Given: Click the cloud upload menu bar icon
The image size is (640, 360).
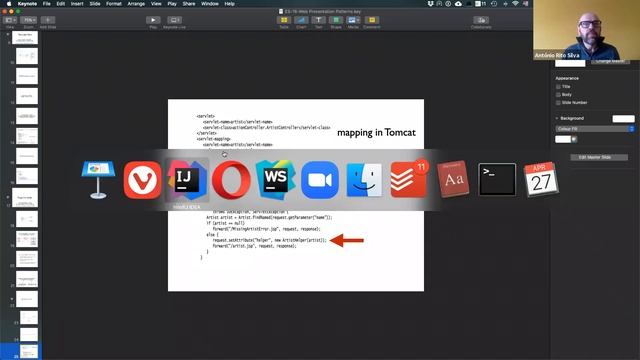Looking at the screenshot, I should (x=458, y=4).
